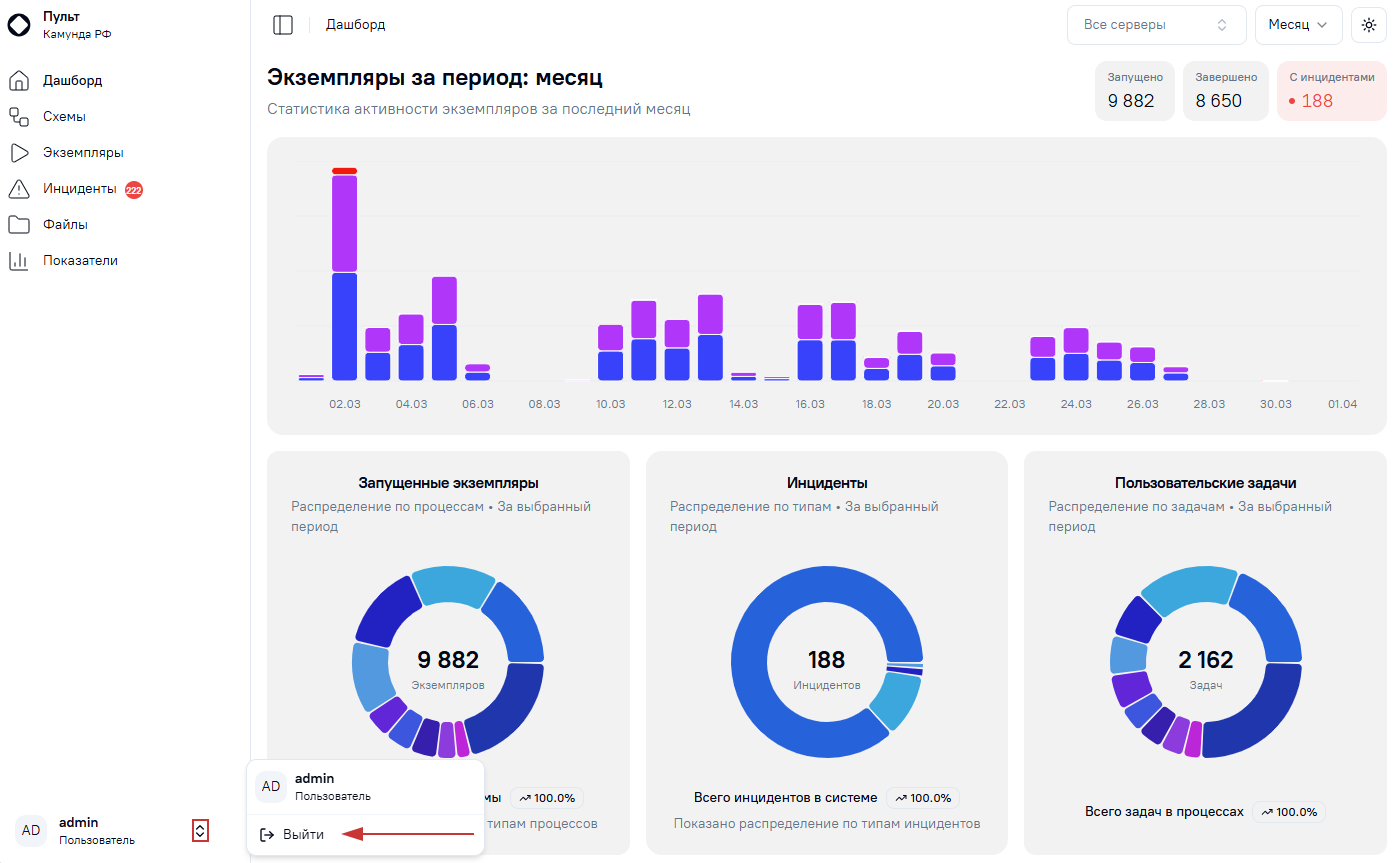
Task: Collapse the sidebar with the panel icon
Action: coord(283,25)
